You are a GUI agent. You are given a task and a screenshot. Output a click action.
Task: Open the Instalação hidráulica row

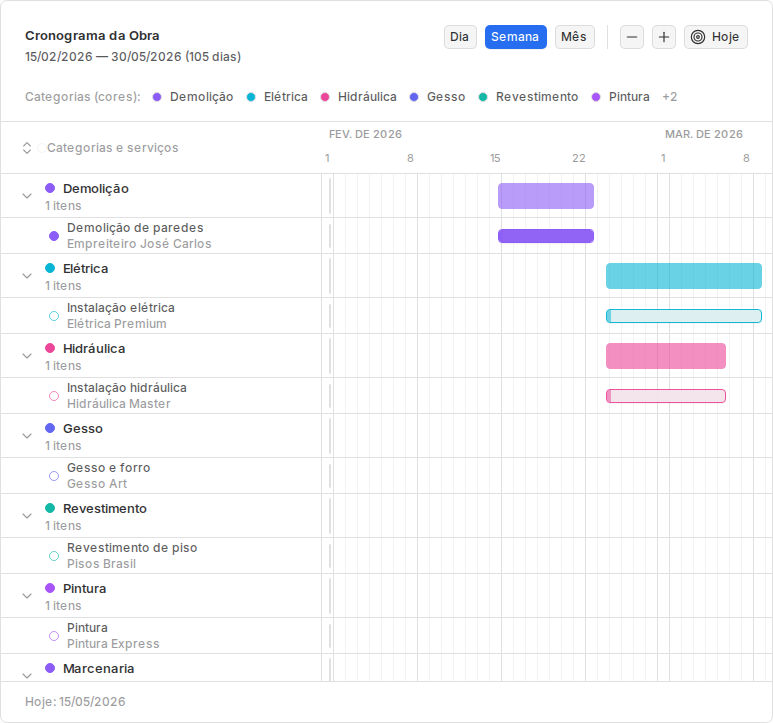point(161,396)
